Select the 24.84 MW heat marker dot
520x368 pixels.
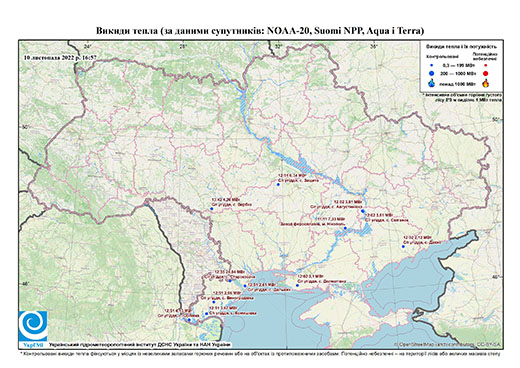click(230, 281)
